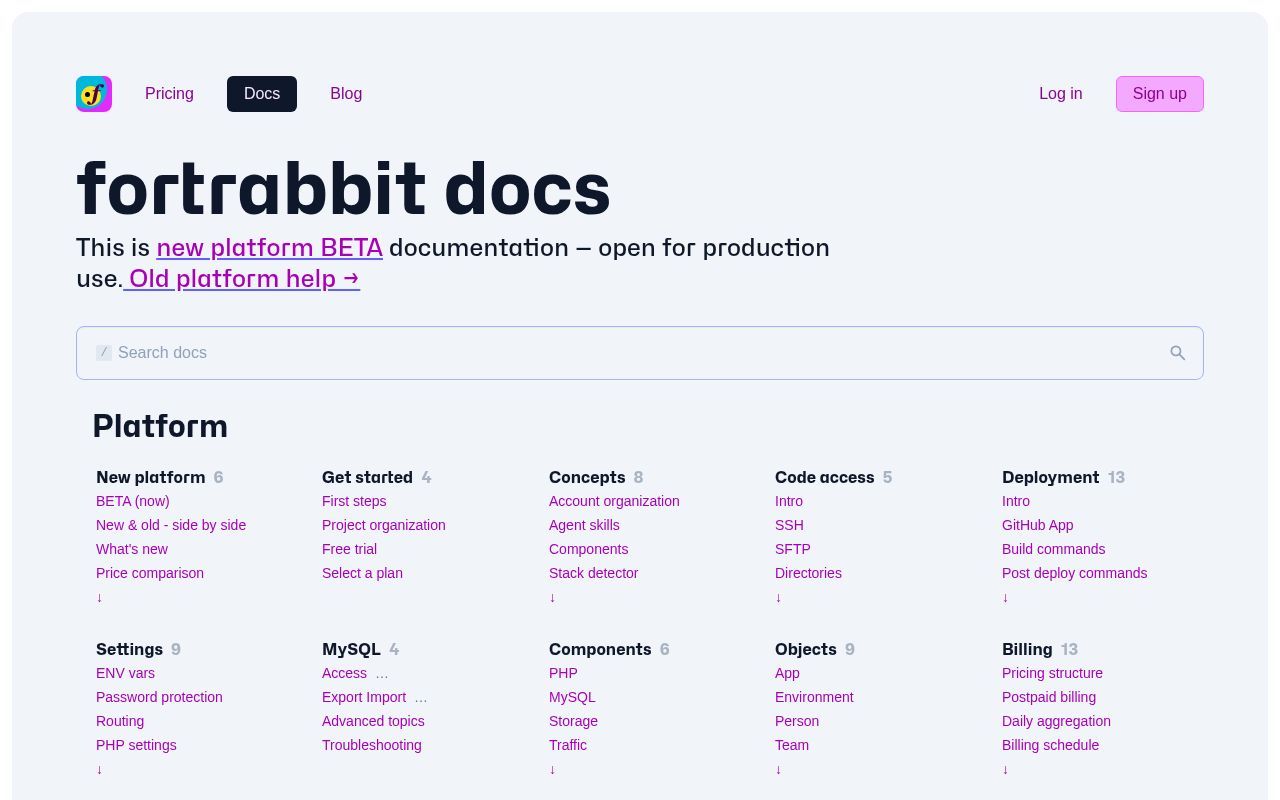
Task: Expand the New platform list arrow
Action: click(99, 597)
